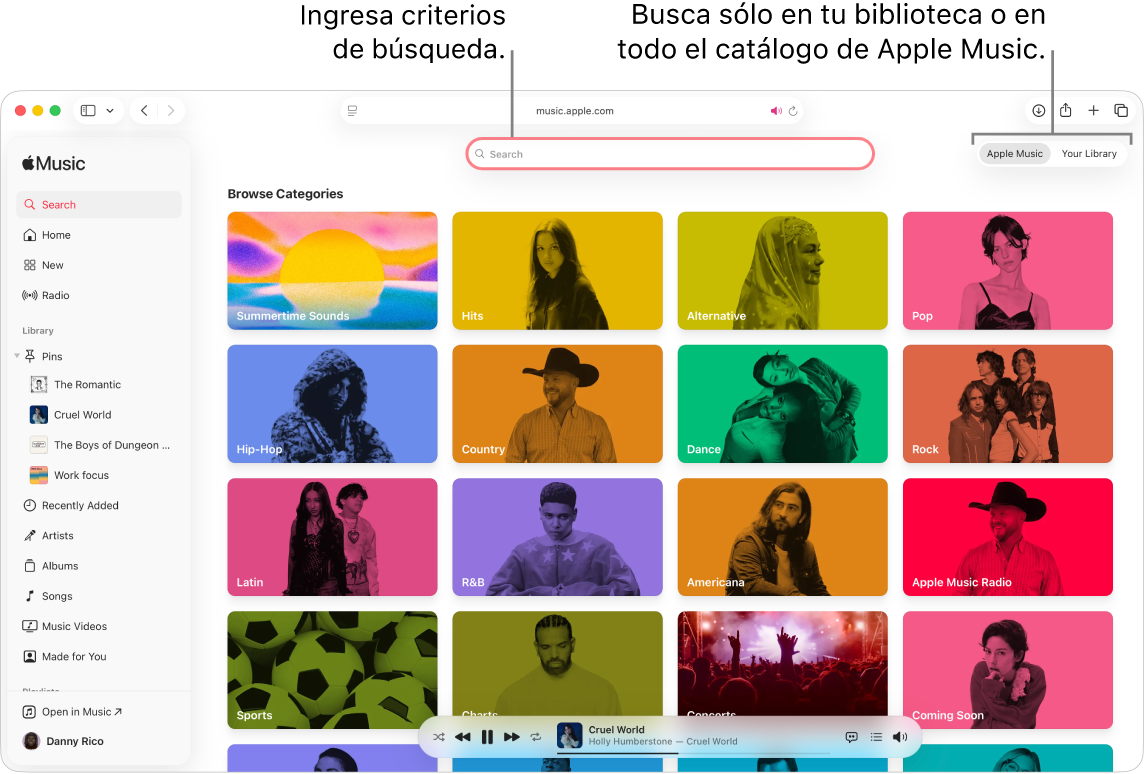Open the Playing Next queue
This screenshot has width=1144, height=774.
pos(876,737)
